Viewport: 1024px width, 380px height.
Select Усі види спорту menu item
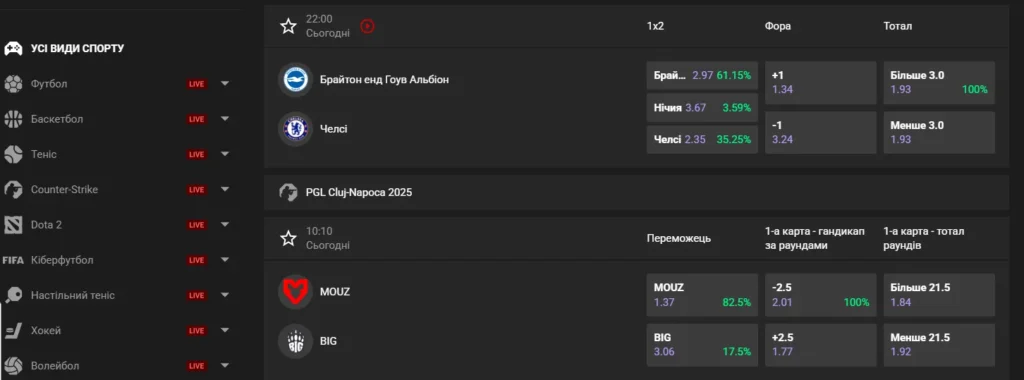[x=77, y=48]
